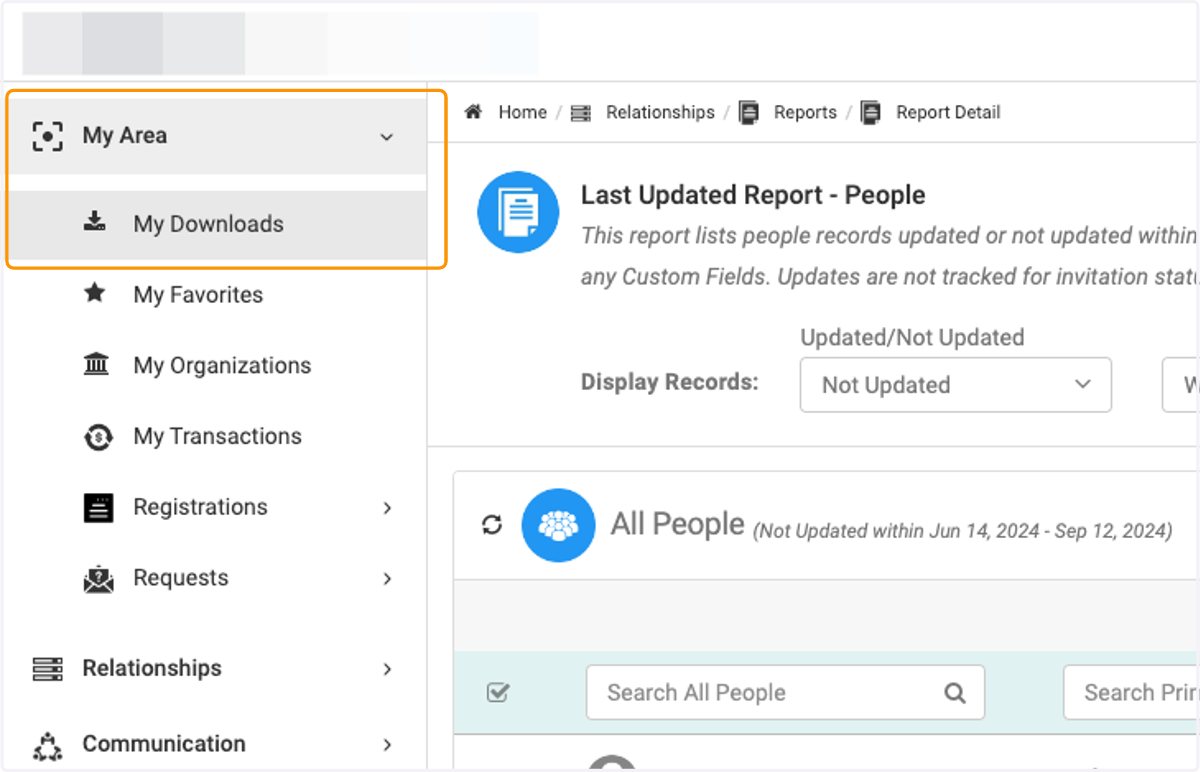Click the My Transactions dollar icon
The height and width of the screenshot is (772, 1200).
tap(97, 436)
